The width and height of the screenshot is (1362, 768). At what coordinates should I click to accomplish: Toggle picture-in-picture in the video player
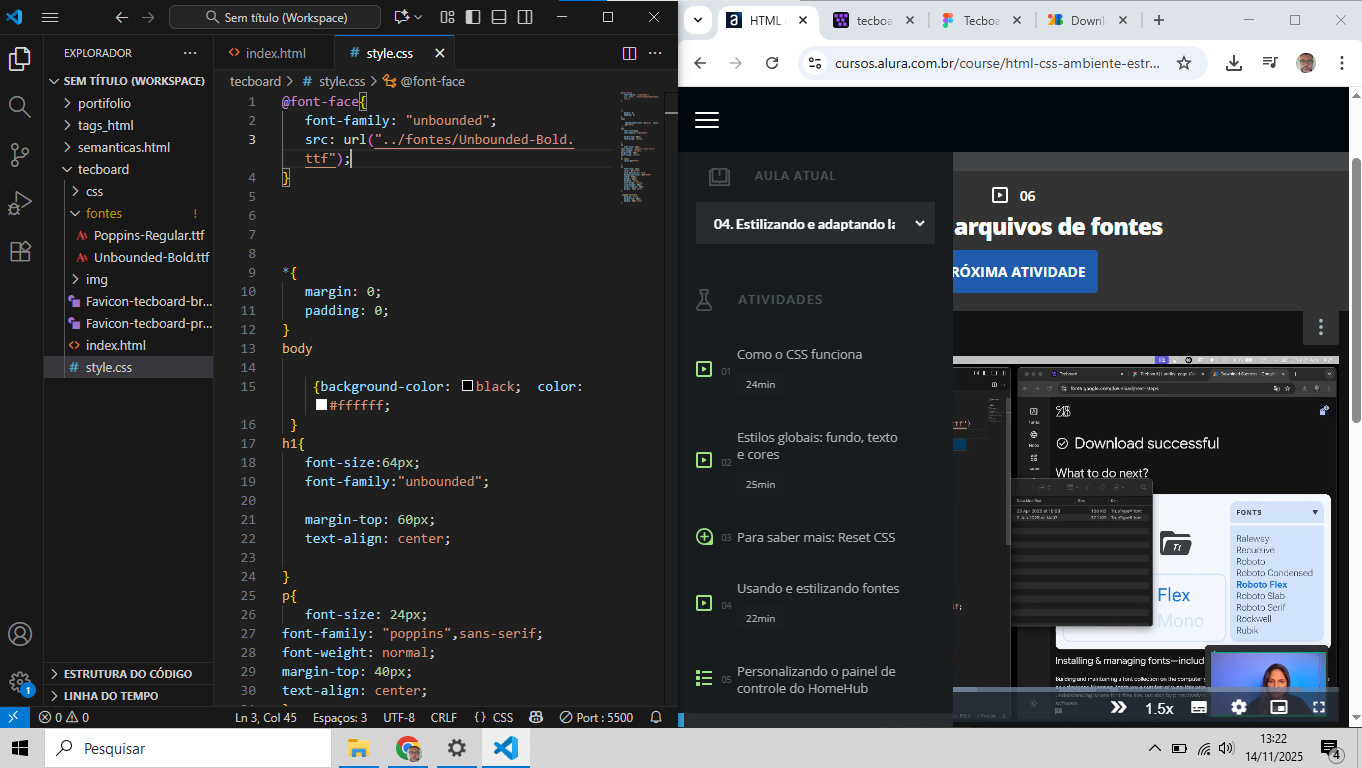tap(1279, 707)
